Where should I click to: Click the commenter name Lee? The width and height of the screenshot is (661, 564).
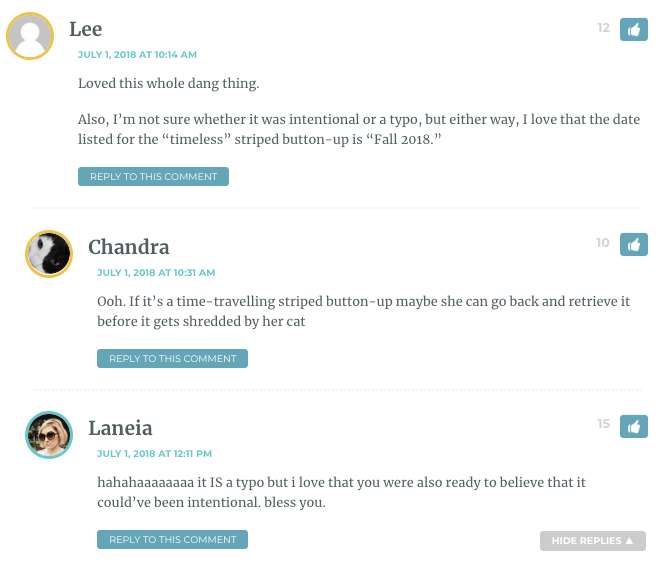(86, 29)
